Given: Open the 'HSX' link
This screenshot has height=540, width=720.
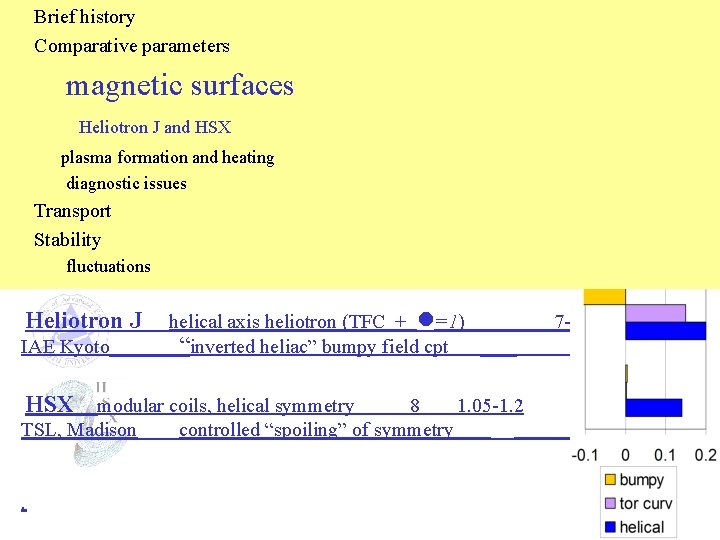Looking at the screenshot, I should point(49,404).
